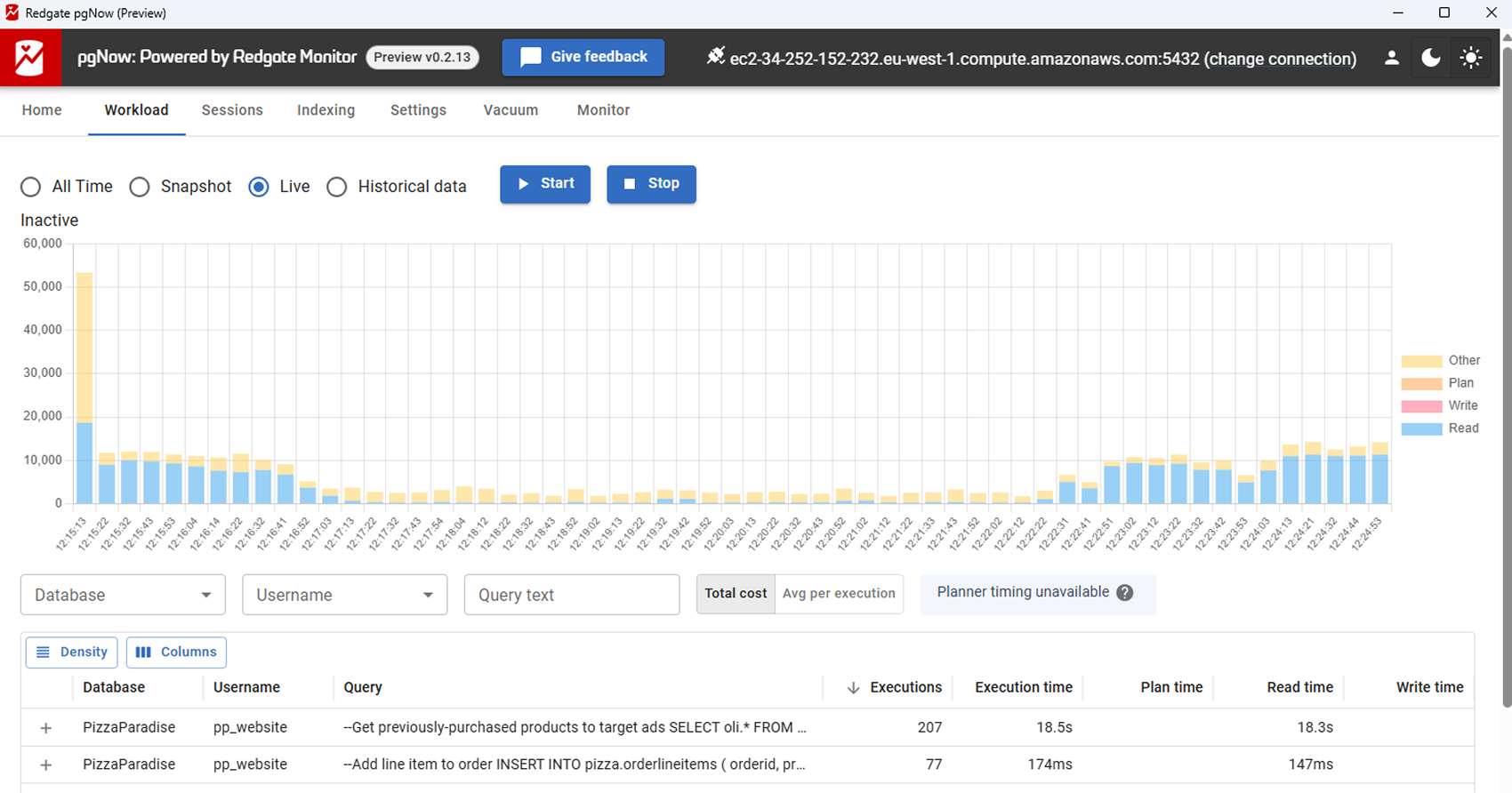Click the tallest chart bar at 12:15:13
Viewport: 1512px width, 793px height.
84,388
